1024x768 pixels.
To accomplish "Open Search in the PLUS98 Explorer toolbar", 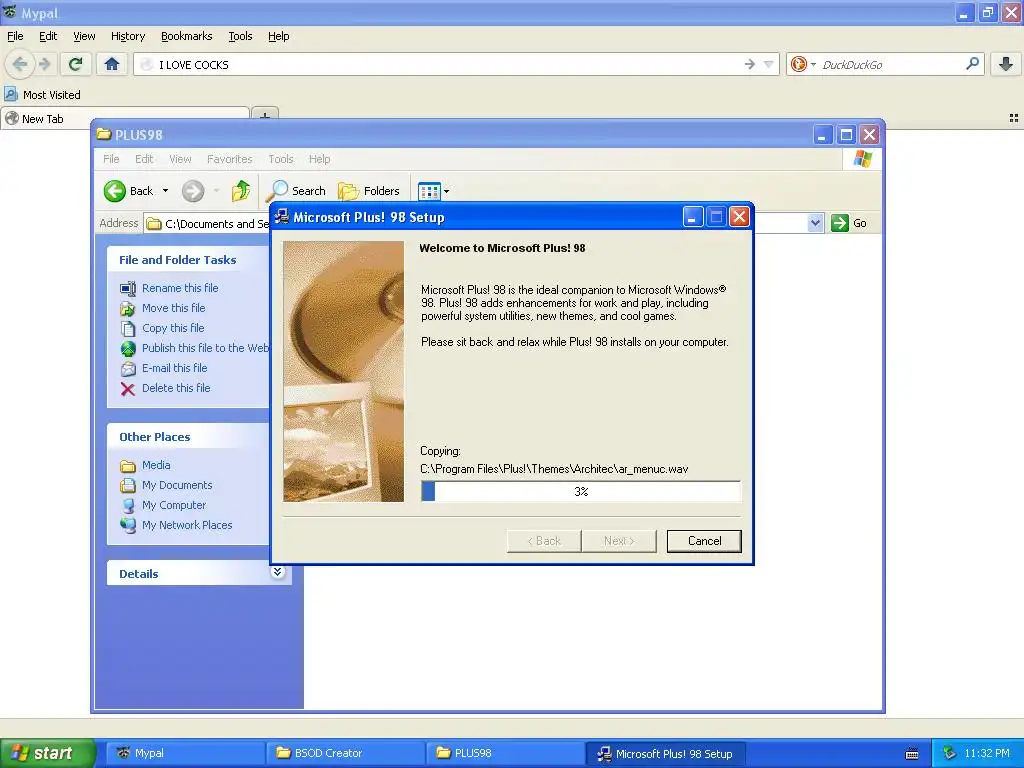I will 296,191.
